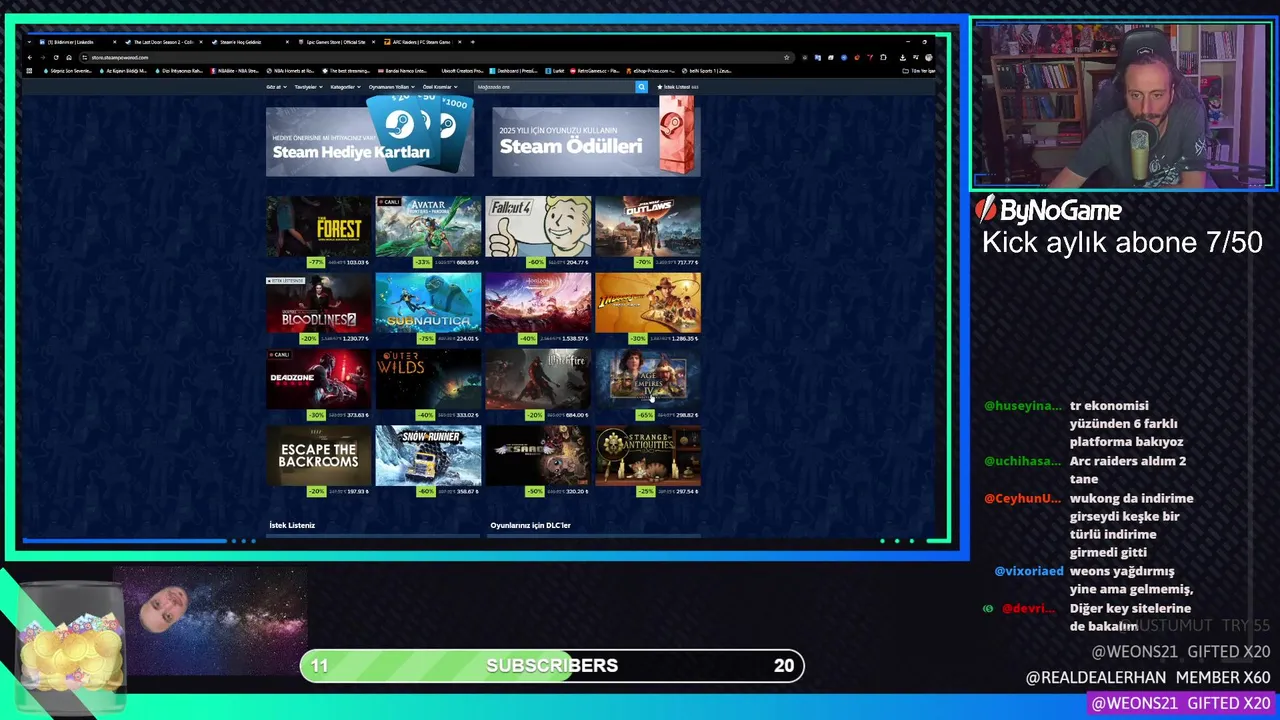
Task: Switch to the LinkedIn browser tab
Action: (x=78, y=42)
